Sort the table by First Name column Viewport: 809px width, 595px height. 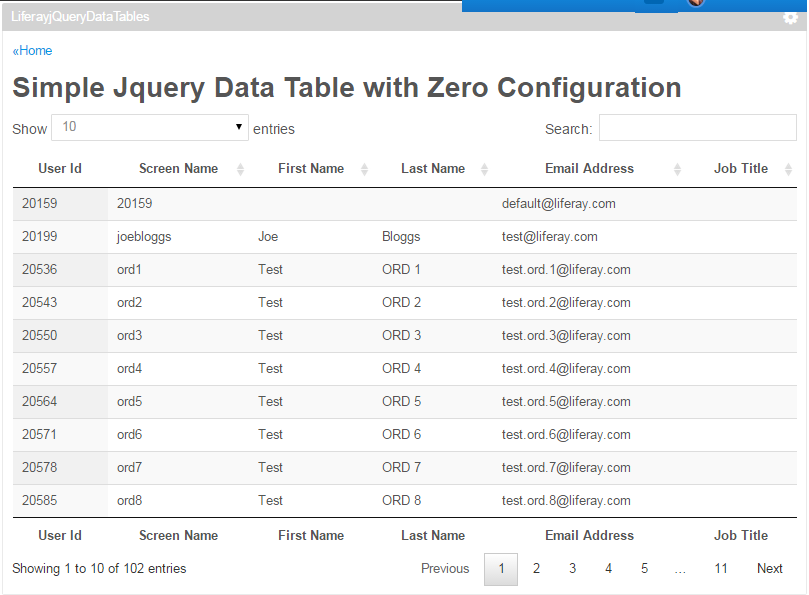click(x=311, y=168)
